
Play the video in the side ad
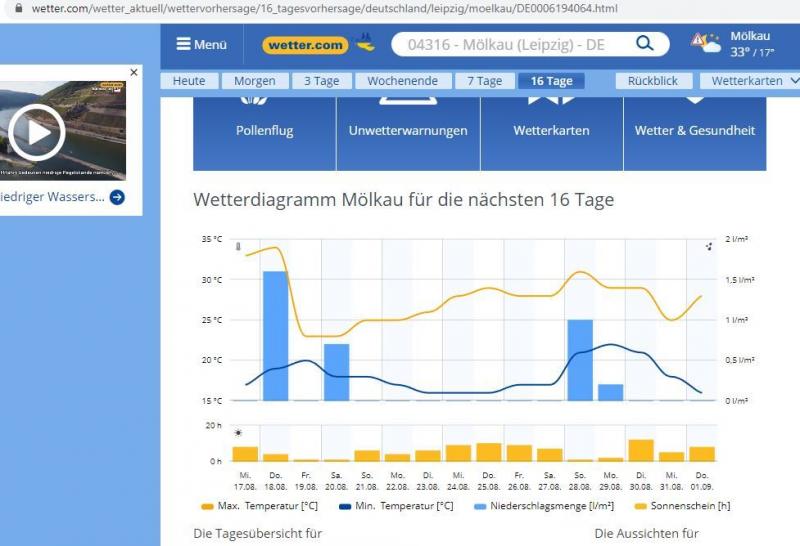click(x=36, y=132)
